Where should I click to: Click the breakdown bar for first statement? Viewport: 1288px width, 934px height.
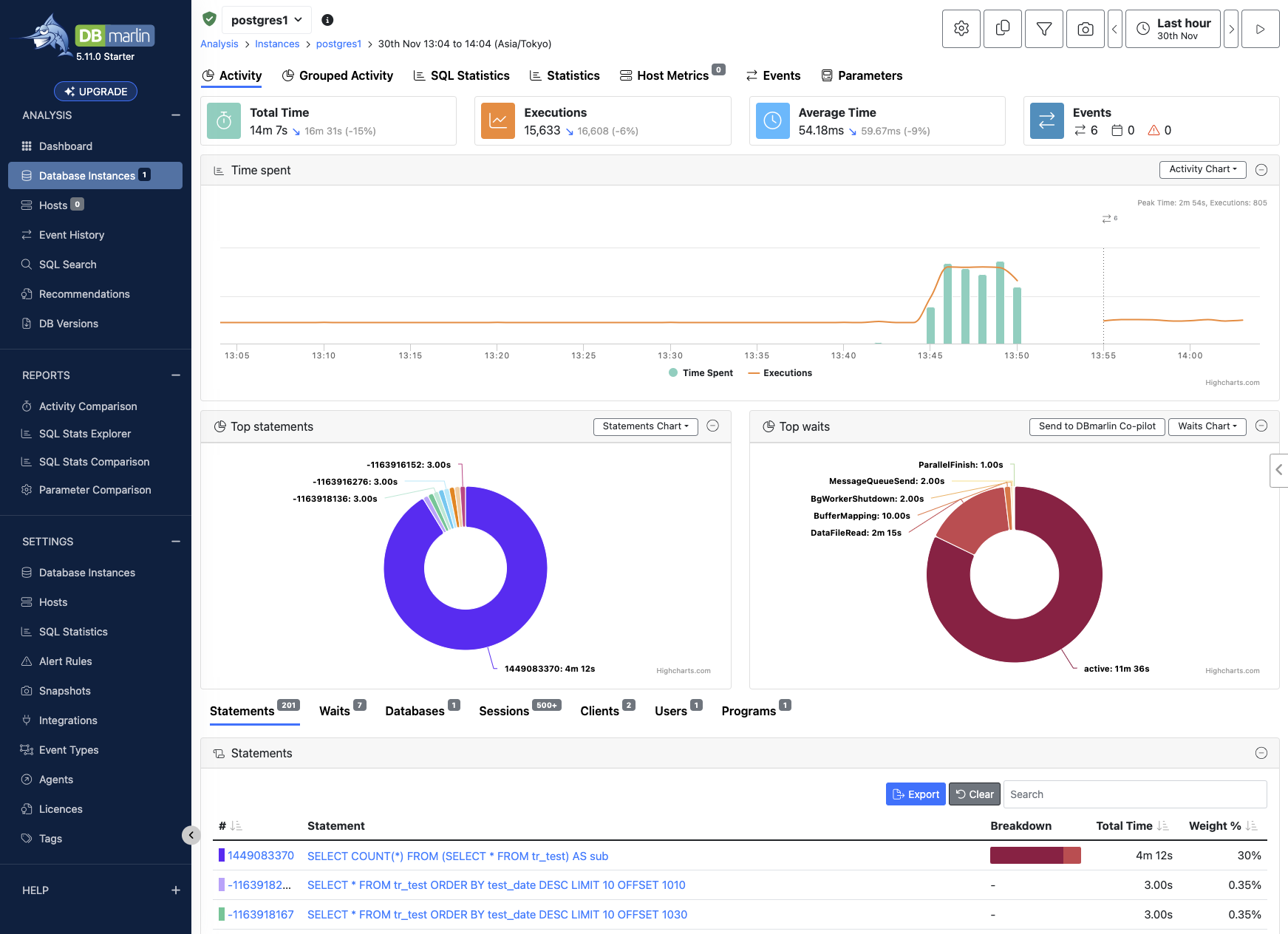[1035, 856]
